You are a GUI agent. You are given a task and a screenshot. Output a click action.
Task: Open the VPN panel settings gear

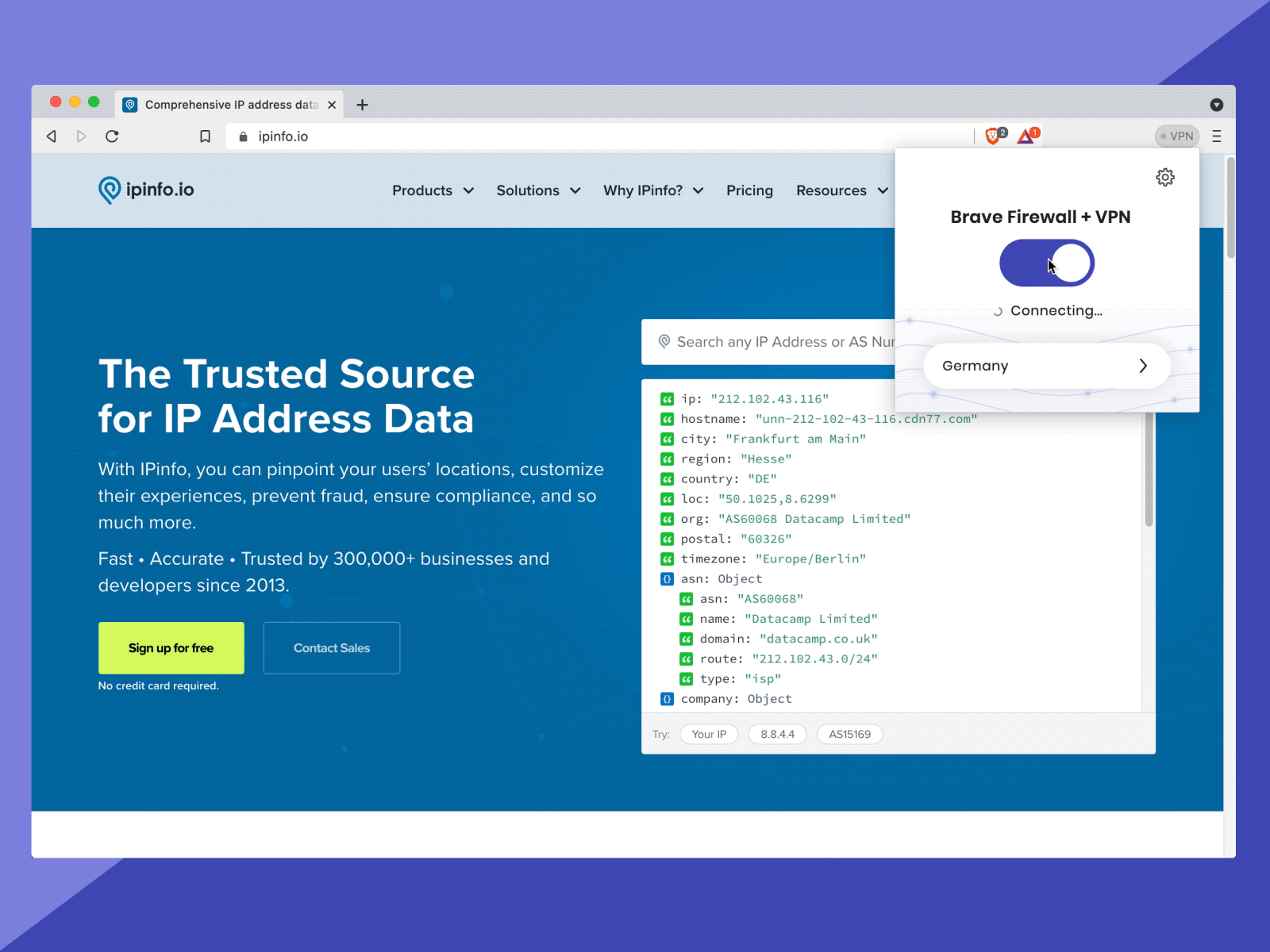1164,177
